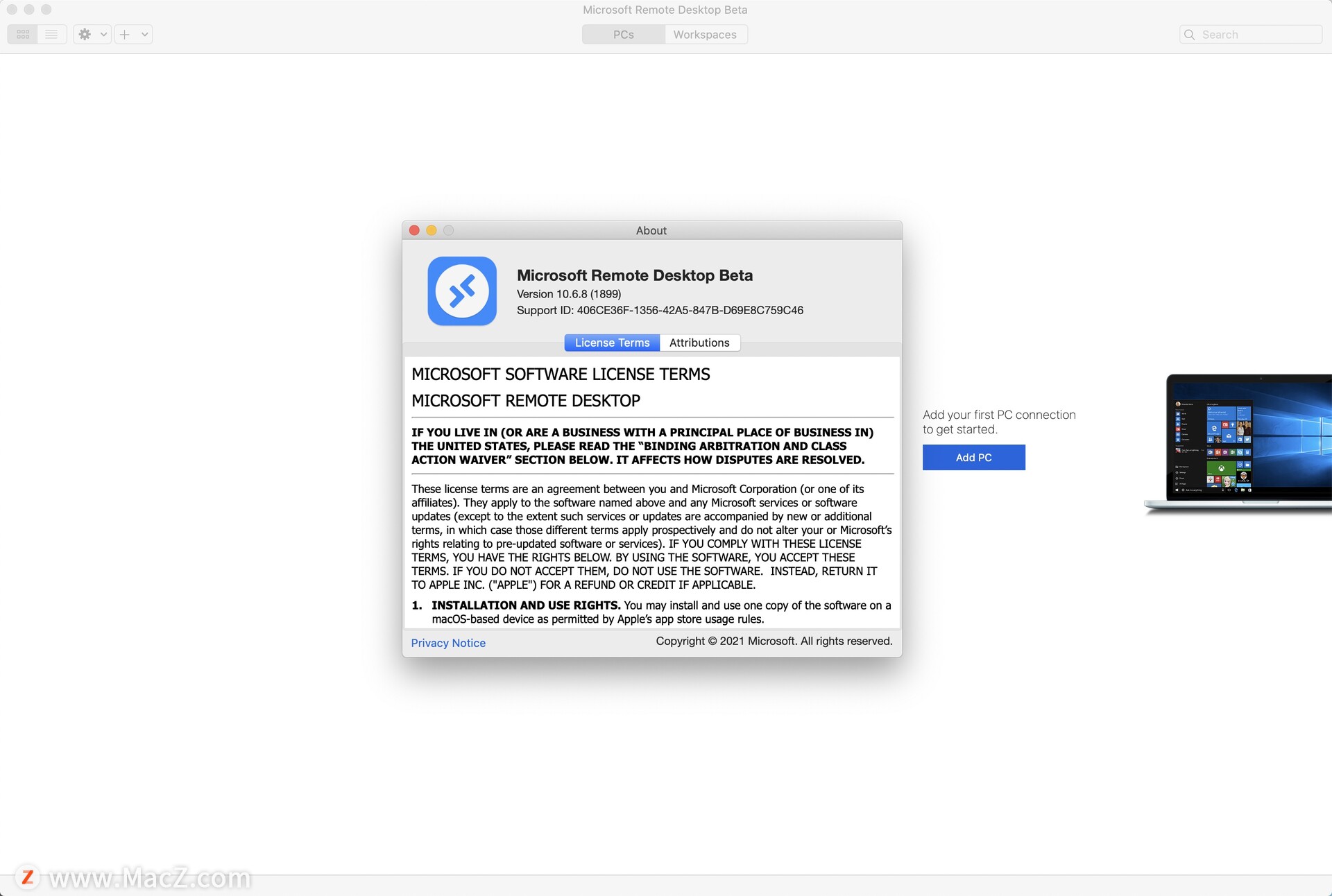Click the dropdown arrow next to add
1332x896 pixels.
pyautogui.click(x=144, y=34)
